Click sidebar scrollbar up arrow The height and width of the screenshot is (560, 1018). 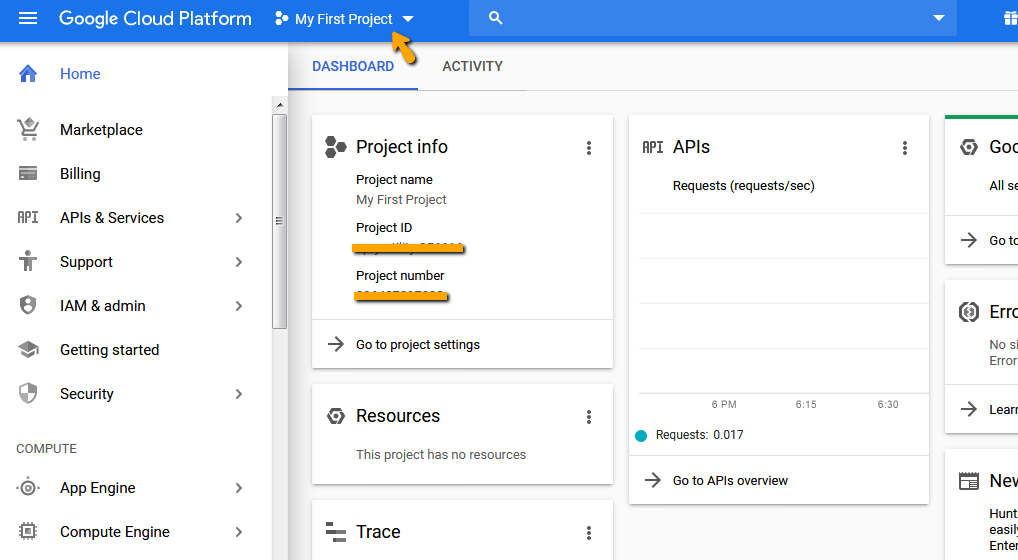[x=280, y=104]
